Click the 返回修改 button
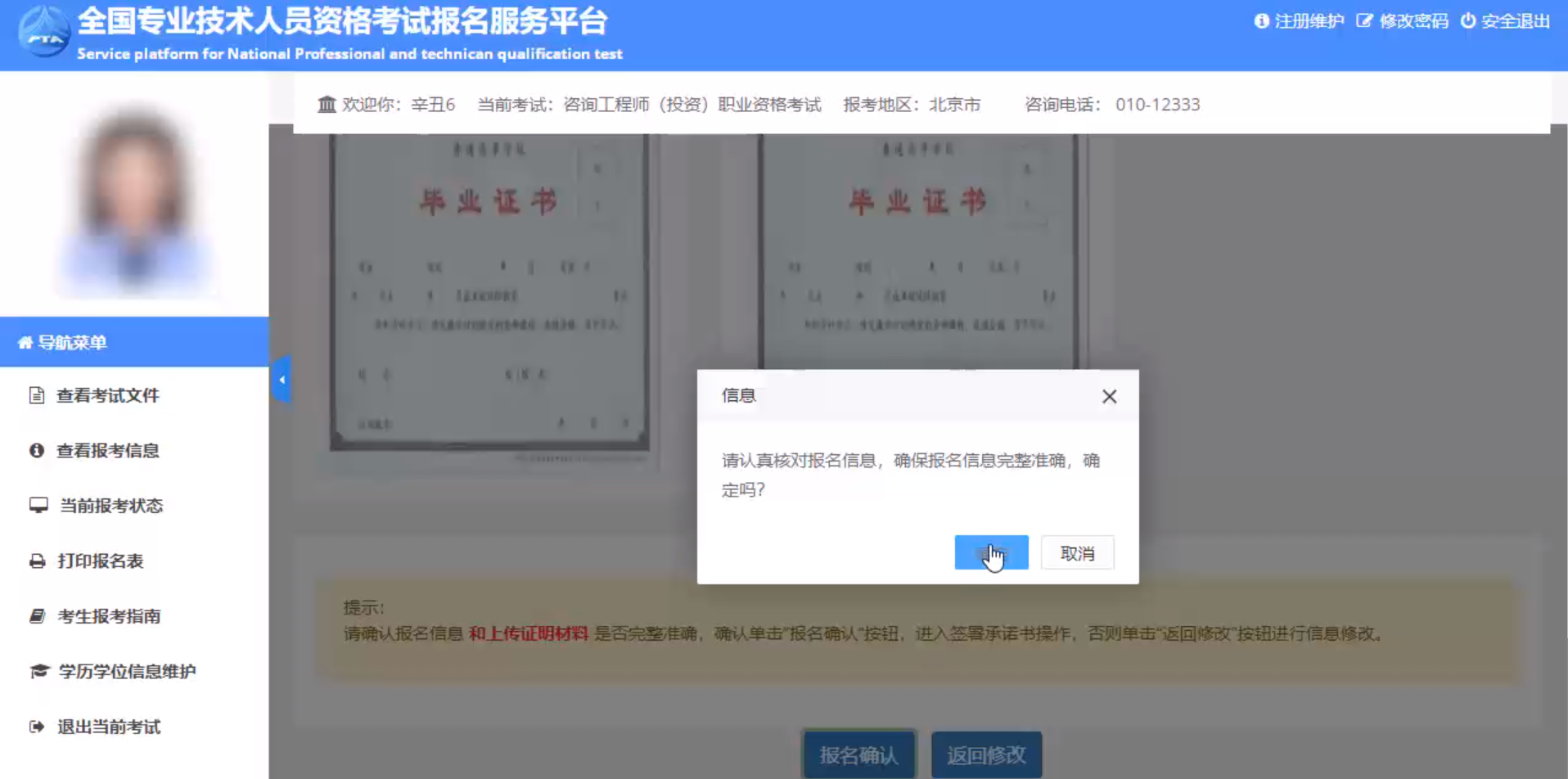The image size is (1568, 779). tap(986, 754)
